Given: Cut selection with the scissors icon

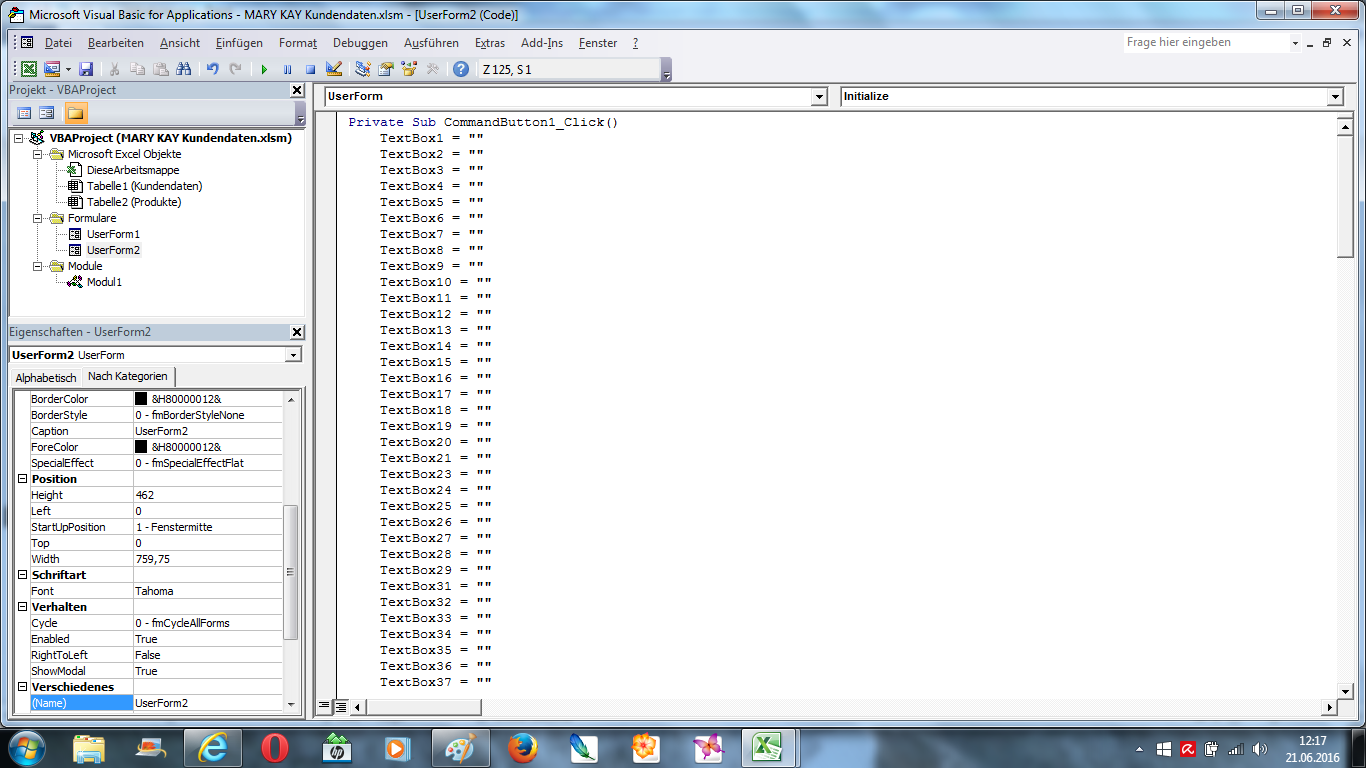Looking at the screenshot, I should (x=115, y=69).
